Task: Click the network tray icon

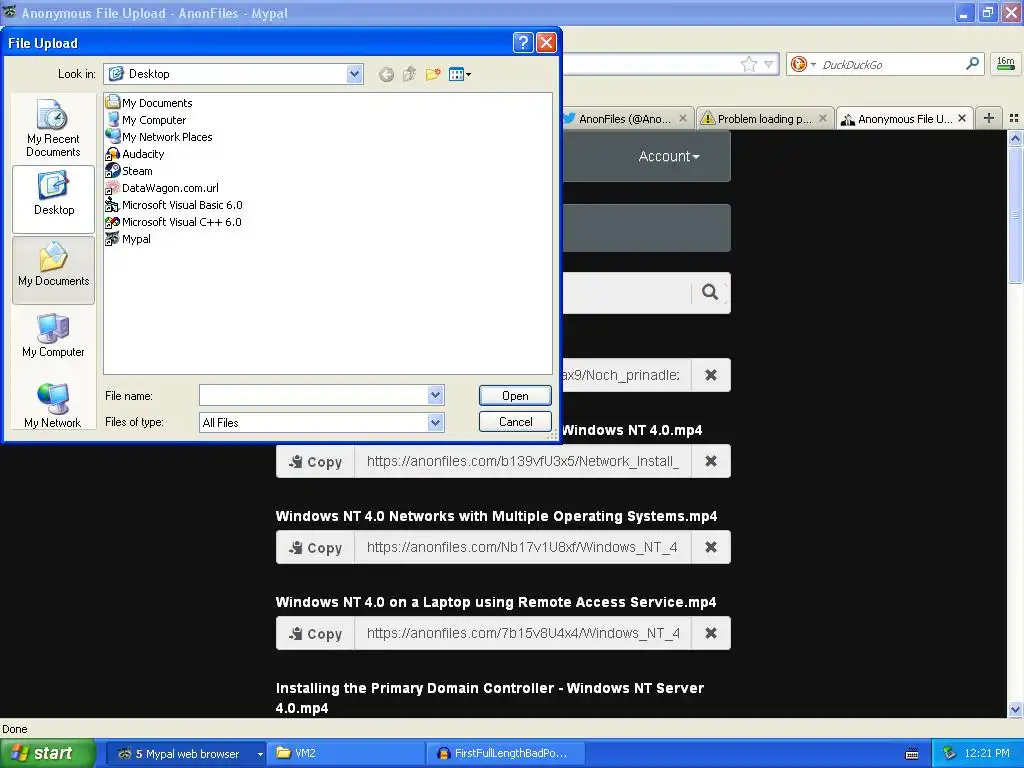Action: tap(949, 754)
